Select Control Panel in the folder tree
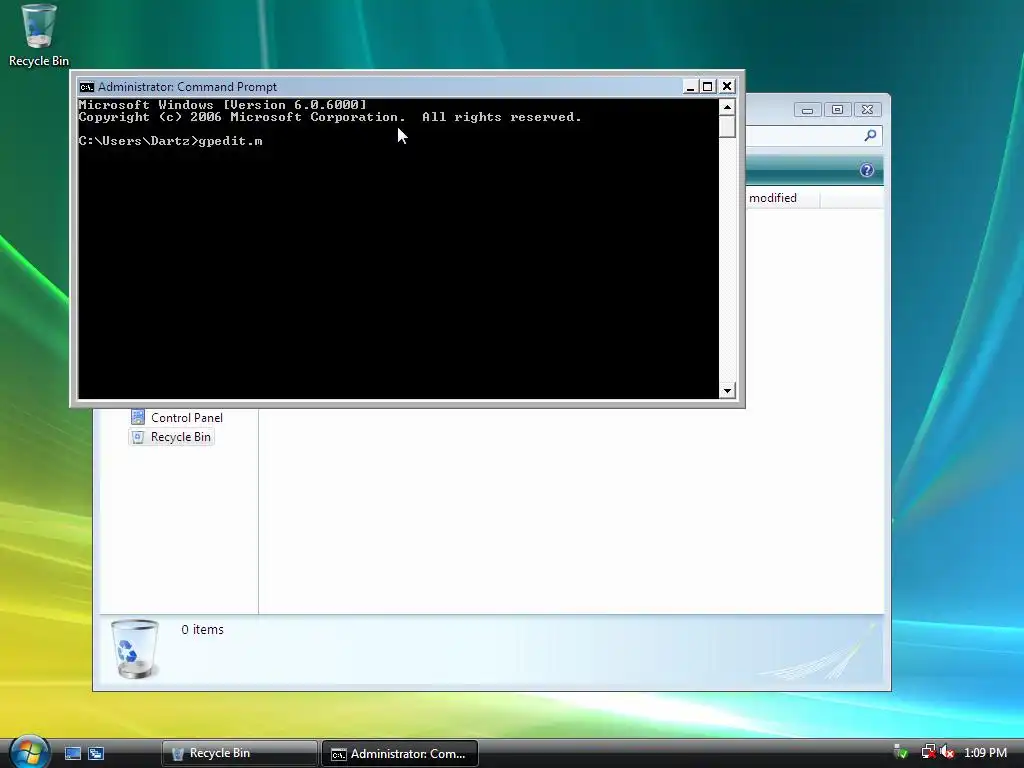Screen dimensions: 1024x768 click(187, 418)
